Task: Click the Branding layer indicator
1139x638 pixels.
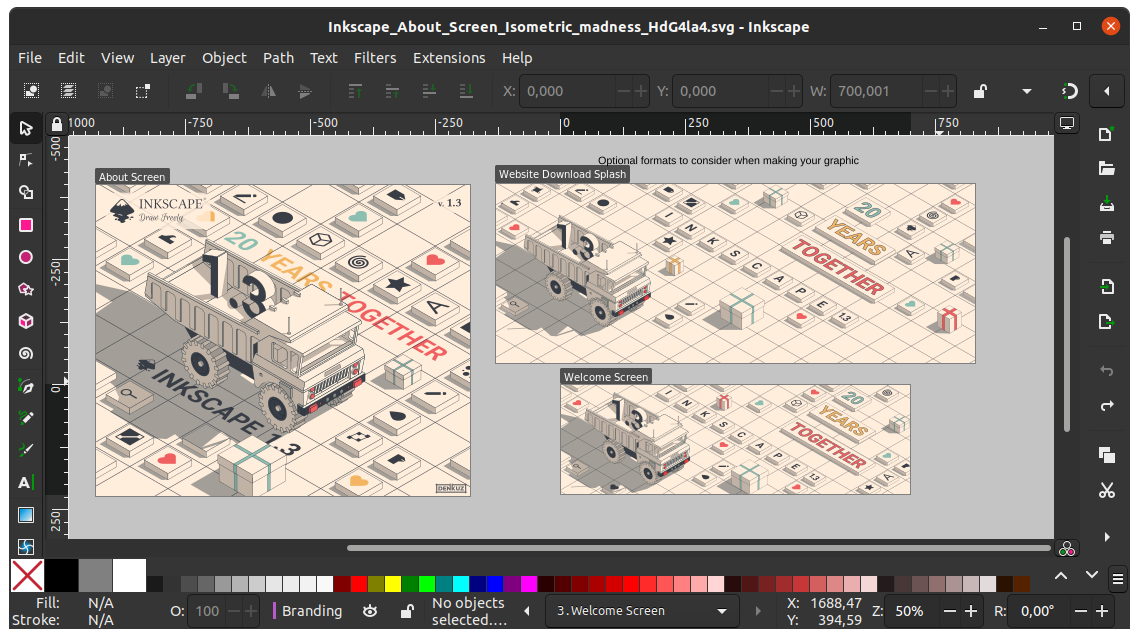Action: click(x=307, y=611)
